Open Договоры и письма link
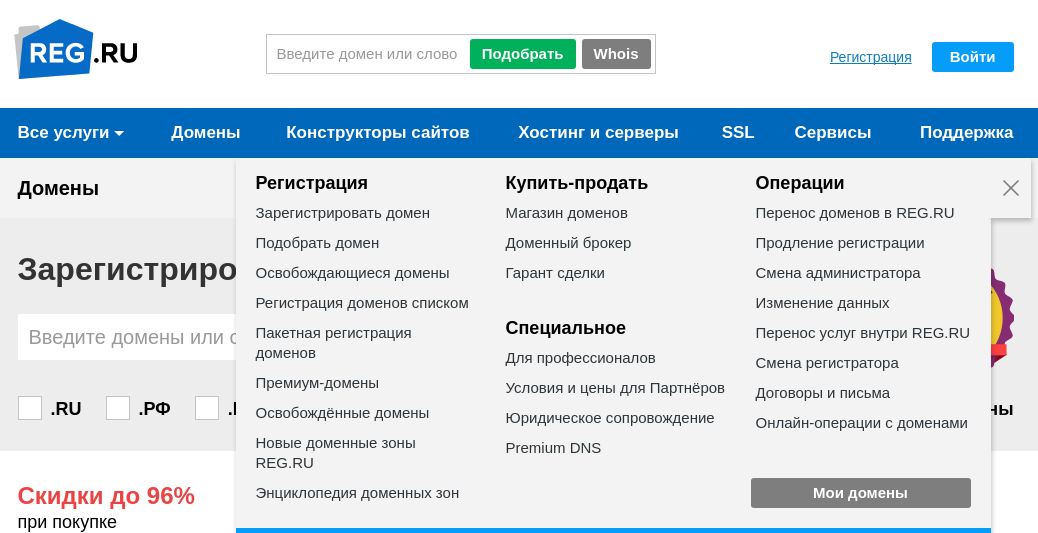Image resolution: width=1038 pixels, height=533 pixels. click(823, 393)
